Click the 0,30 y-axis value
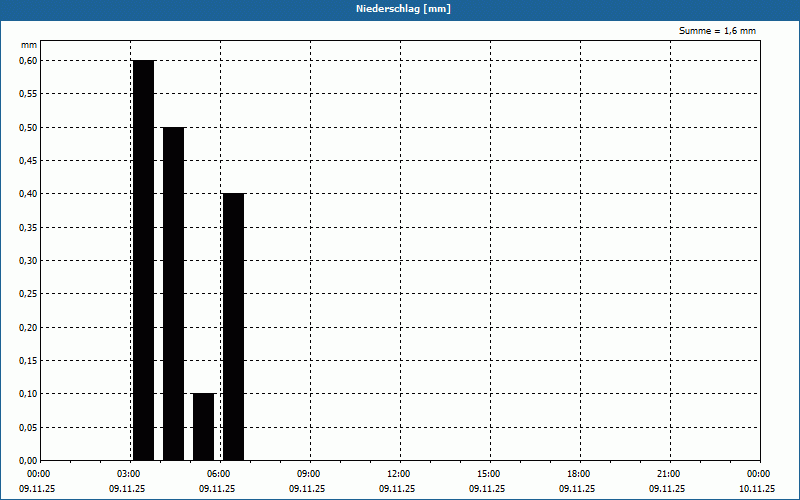800x500 pixels. (x=27, y=260)
